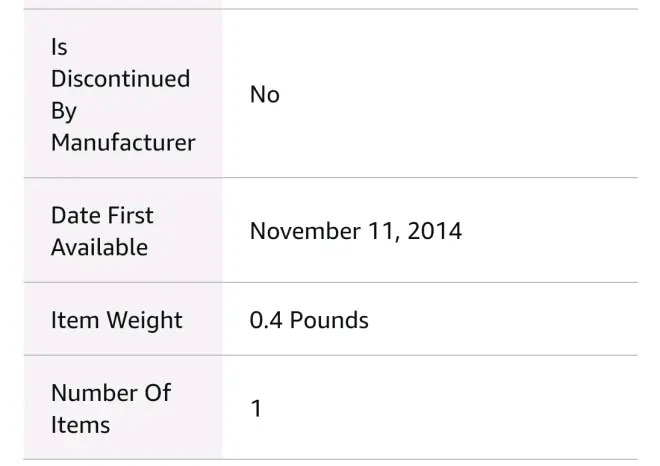660x466 pixels.
Task: Click the word "Date" in the label column
Action: pos(75,215)
